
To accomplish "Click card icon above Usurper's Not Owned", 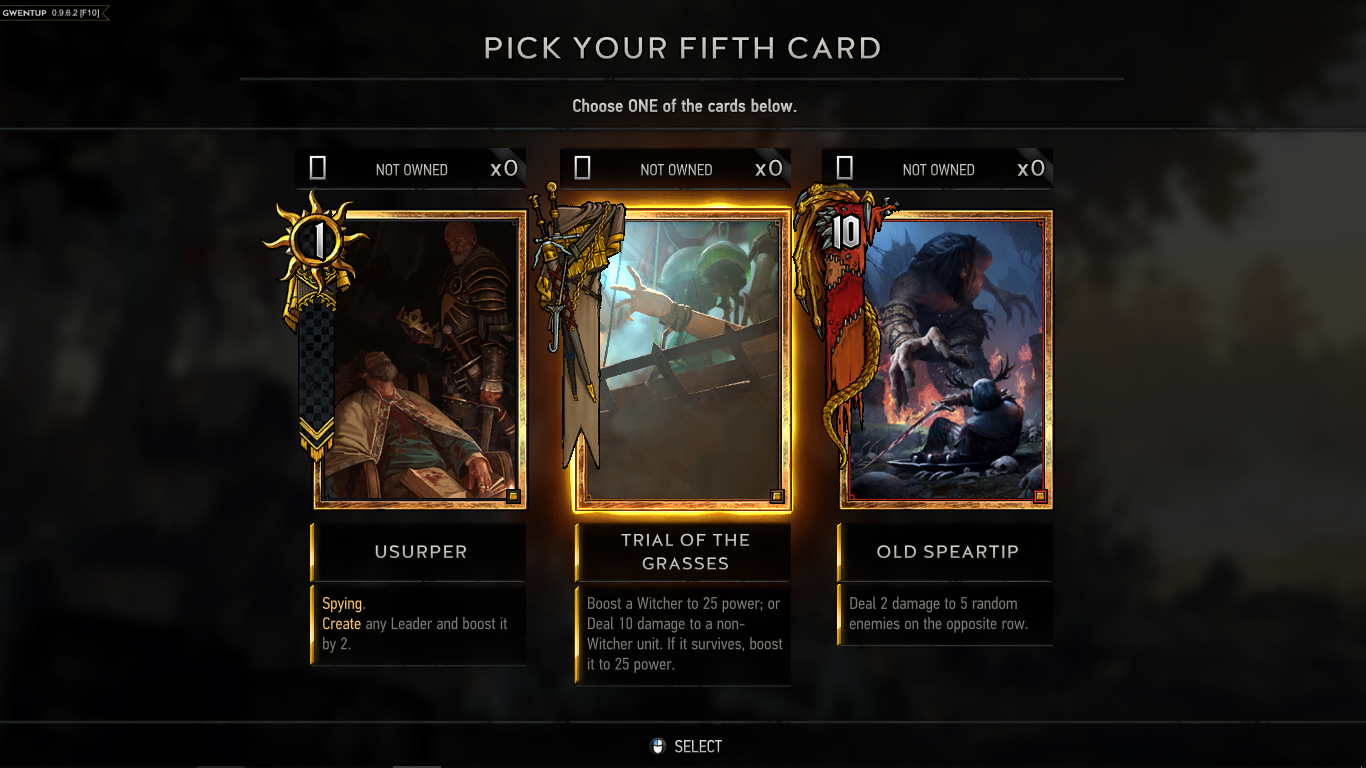I will pyautogui.click(x=318, y=168).
